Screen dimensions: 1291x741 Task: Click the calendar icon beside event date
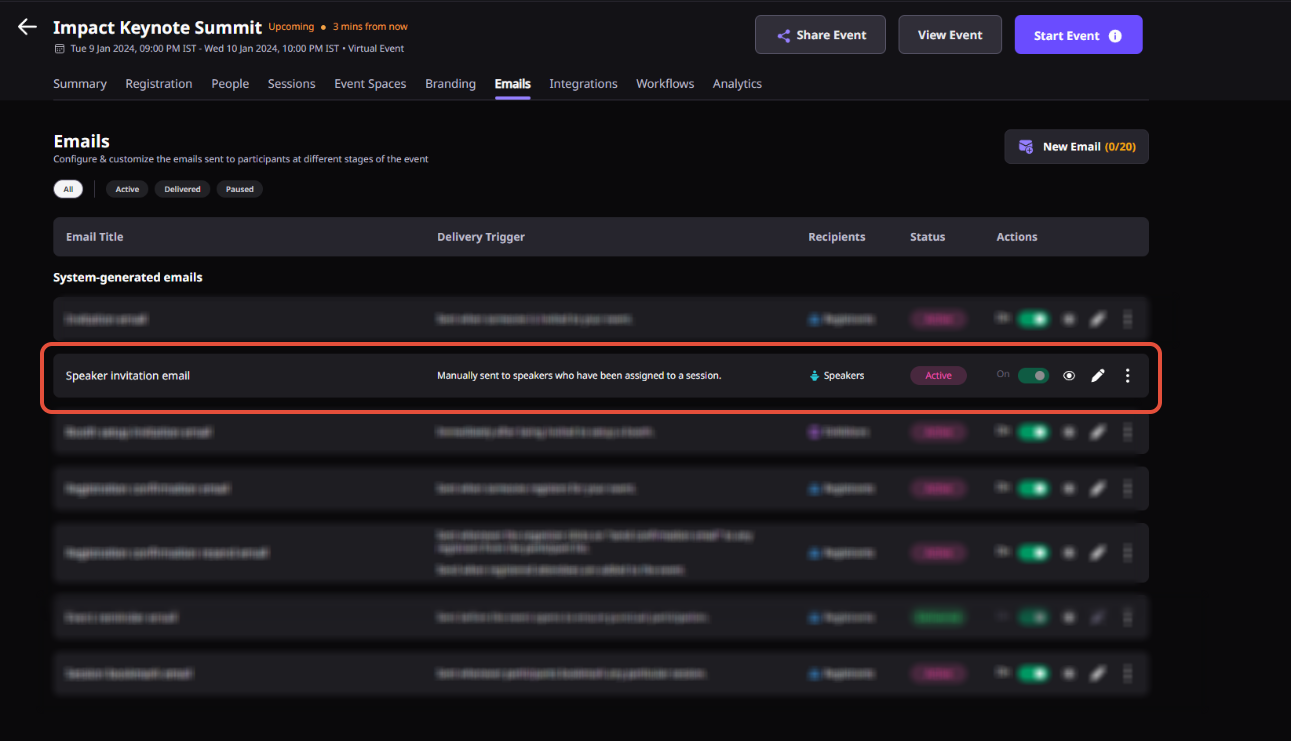click(x=60, y=49)
